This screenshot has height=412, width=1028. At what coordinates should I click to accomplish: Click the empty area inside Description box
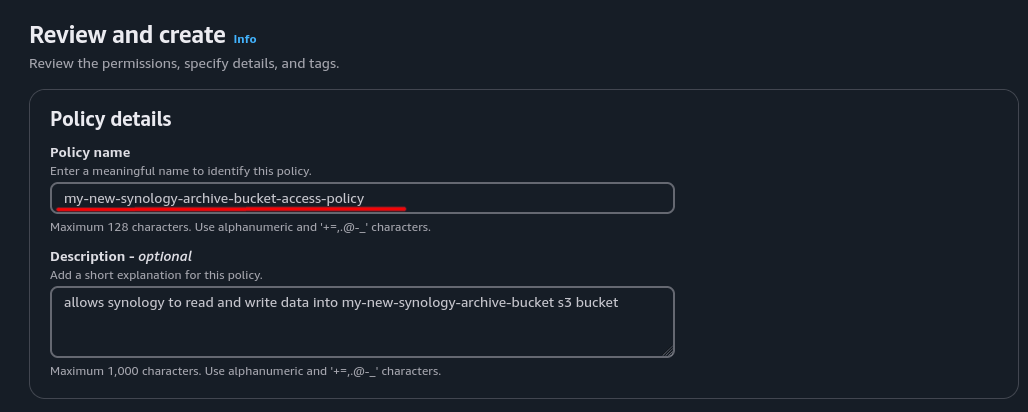click(360, 335)
